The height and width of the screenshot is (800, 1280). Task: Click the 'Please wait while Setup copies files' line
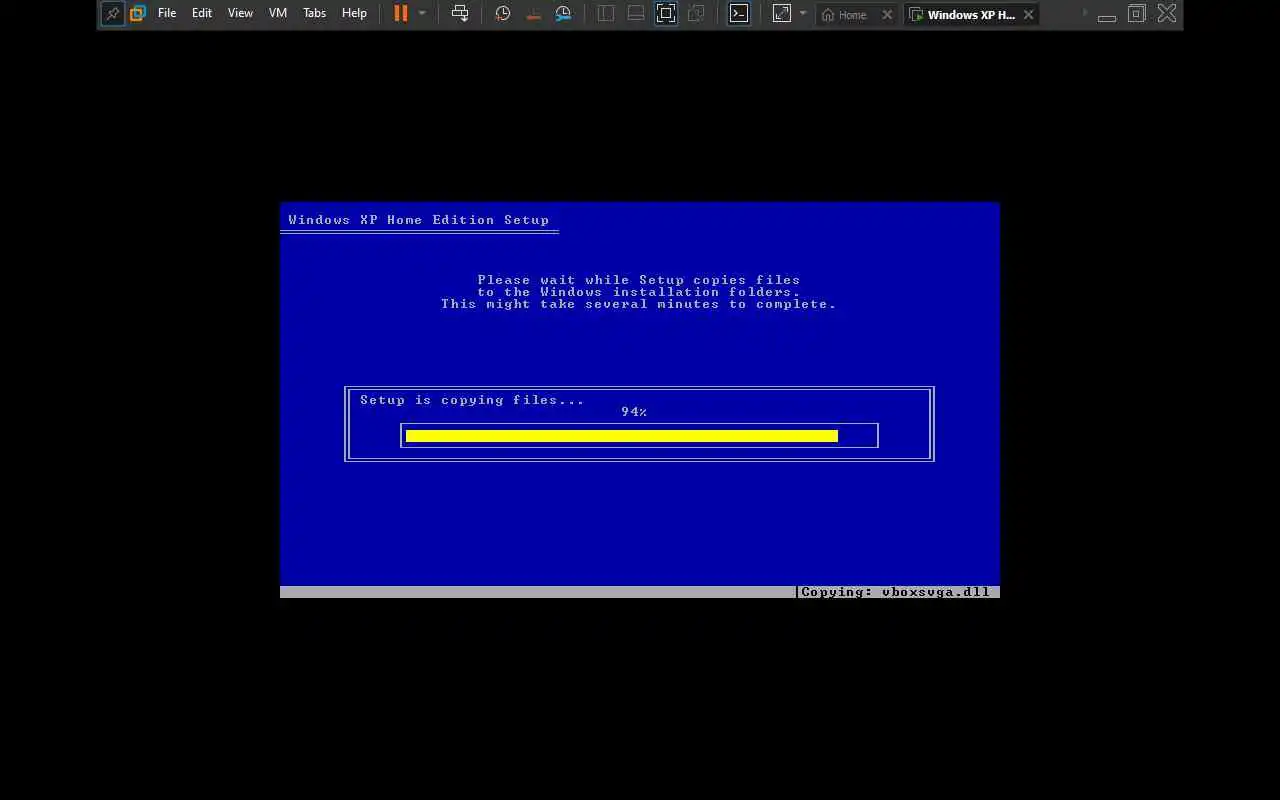639,280
